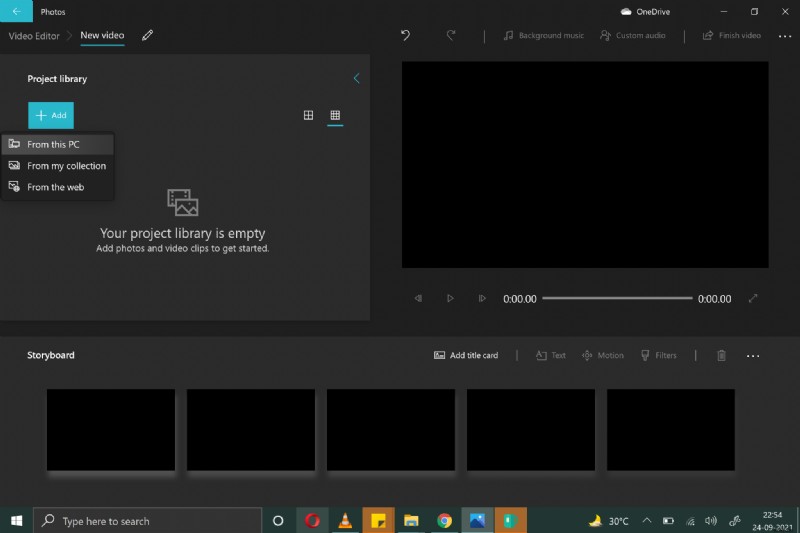
Task: Open Sticky Notes from taskbar
Action: point(379,521)
